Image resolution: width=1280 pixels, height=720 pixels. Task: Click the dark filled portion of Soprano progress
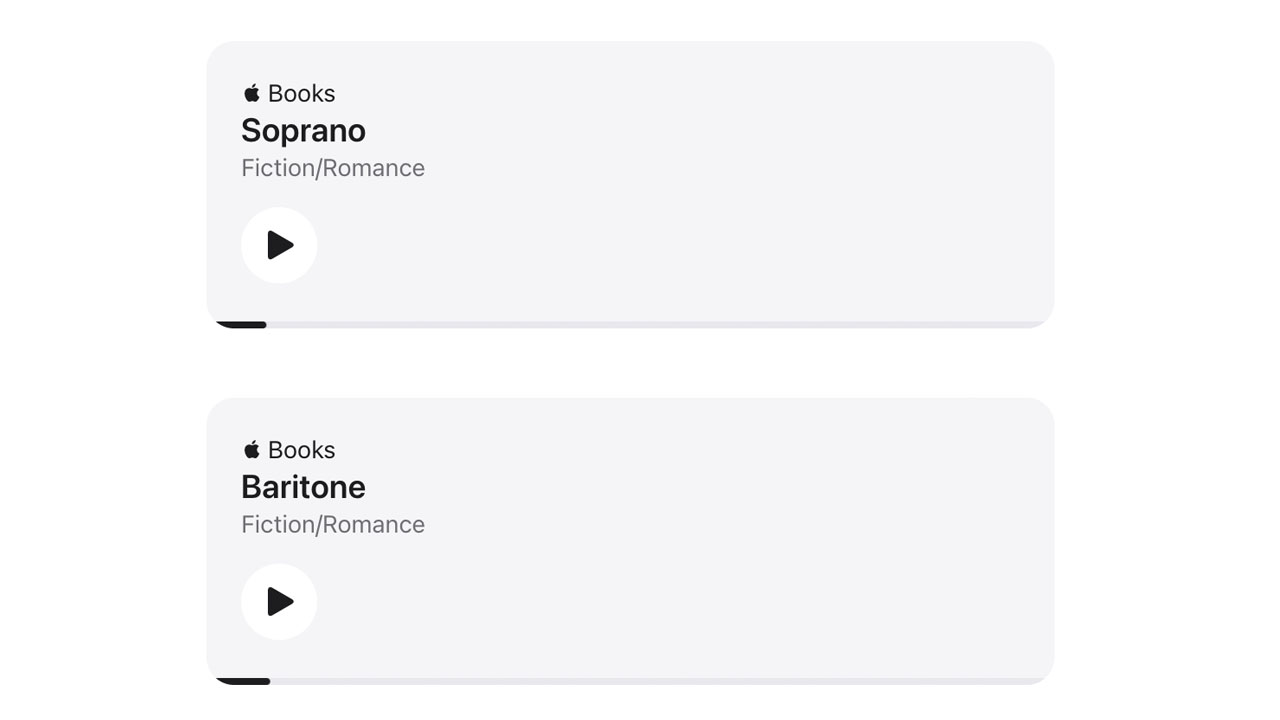tap(241, 325)
